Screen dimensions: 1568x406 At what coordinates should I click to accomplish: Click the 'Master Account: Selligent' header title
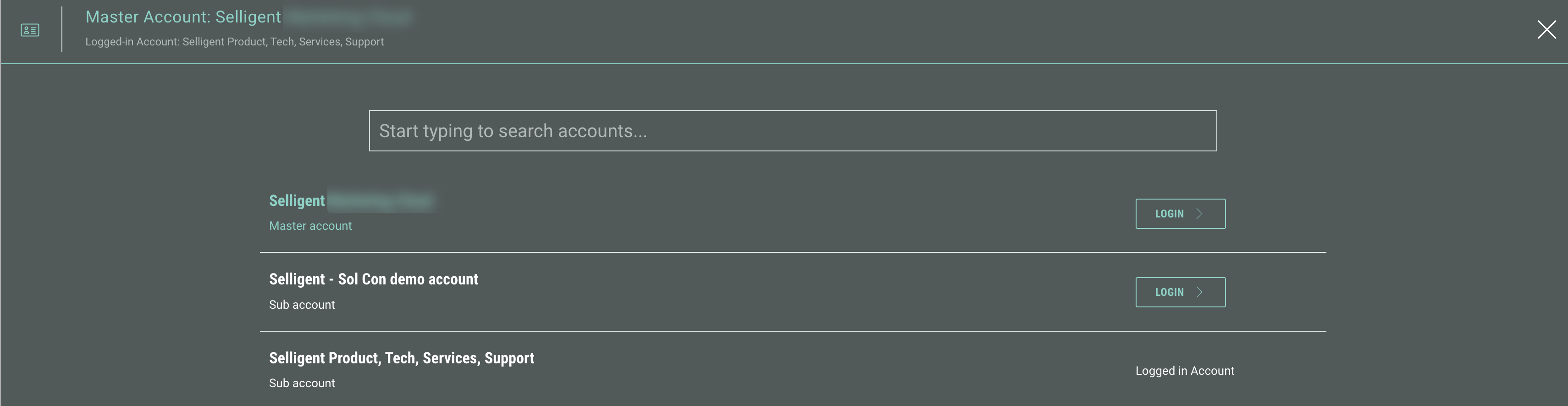[183, 17]
